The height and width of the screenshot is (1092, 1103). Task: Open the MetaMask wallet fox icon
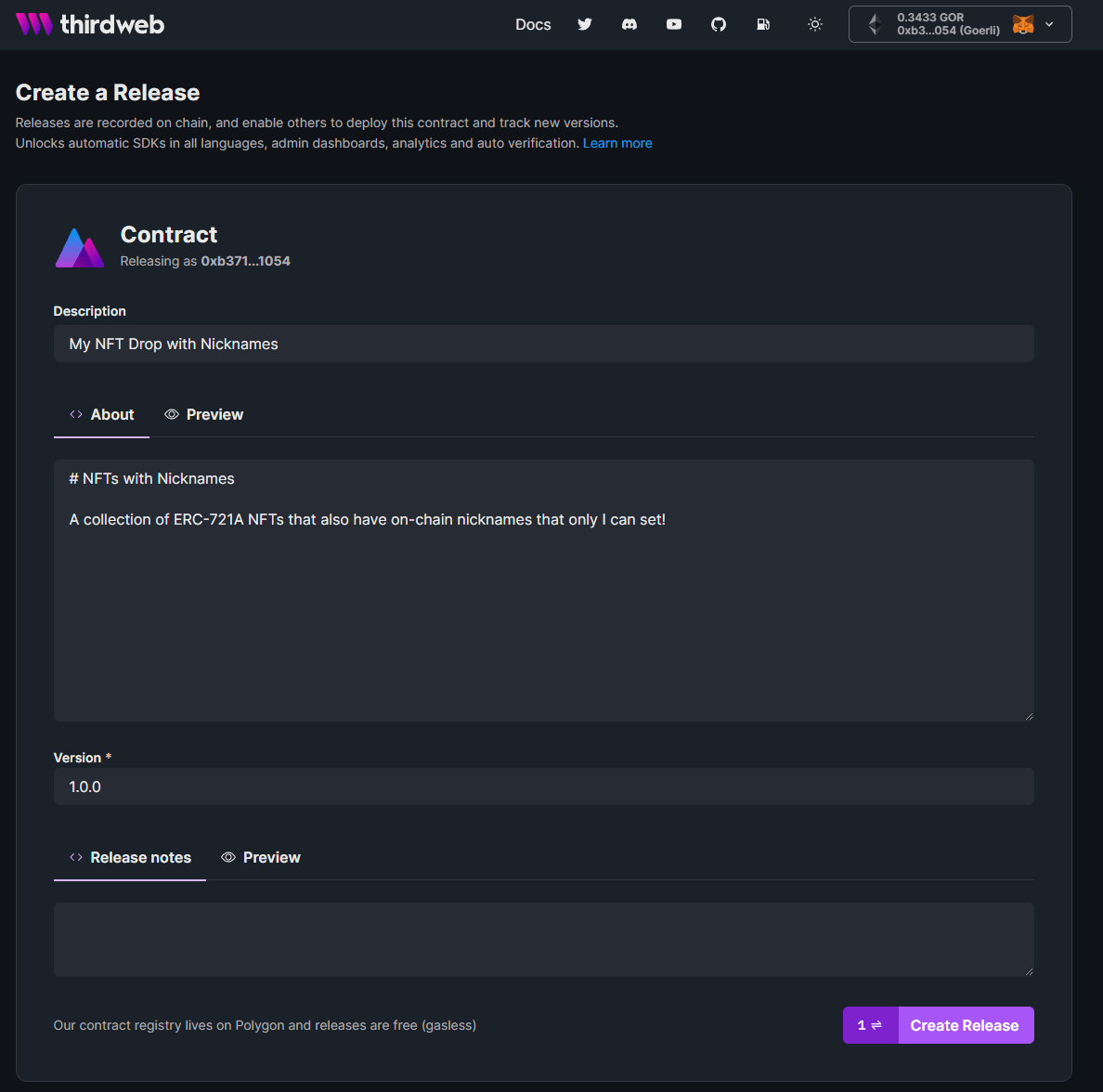coord(1022,24)
